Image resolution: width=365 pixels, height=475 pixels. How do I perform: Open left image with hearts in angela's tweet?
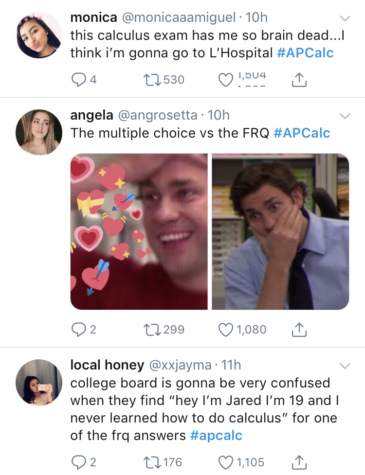click(x=139, y=231)
